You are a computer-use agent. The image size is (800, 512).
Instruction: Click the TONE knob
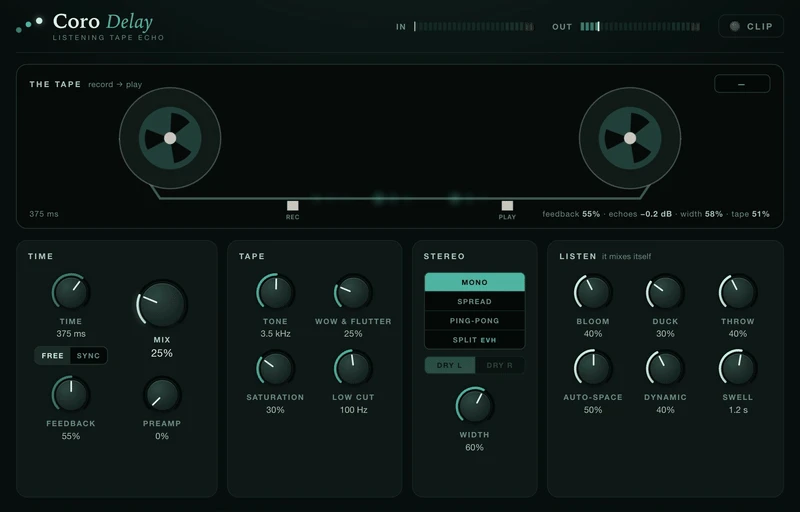[x=276, y=292]
